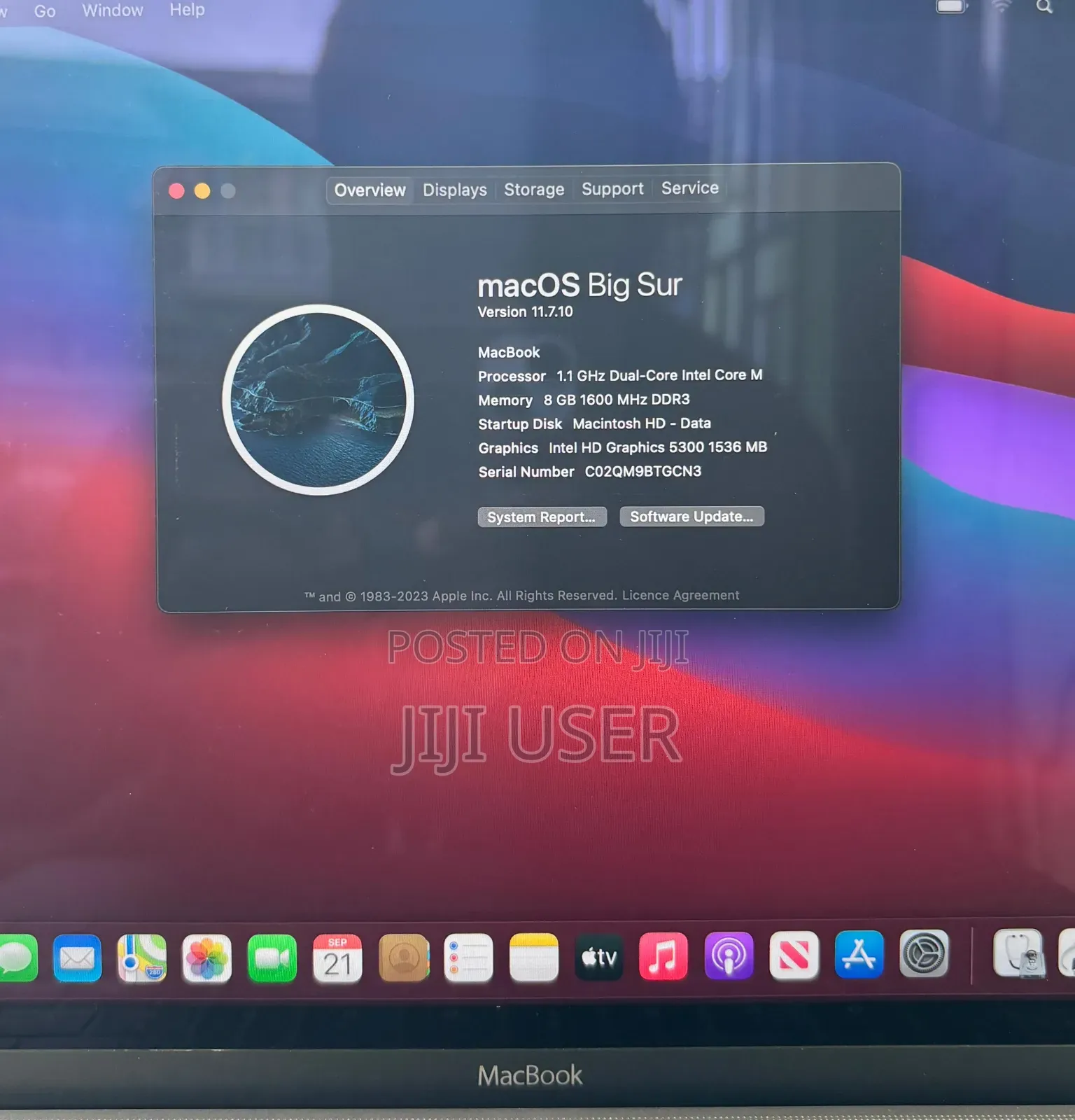The width and height of the screenshot is (1075, 1120).
Task: Click the MacBook model name text
Action: click(x=509, y=353)
